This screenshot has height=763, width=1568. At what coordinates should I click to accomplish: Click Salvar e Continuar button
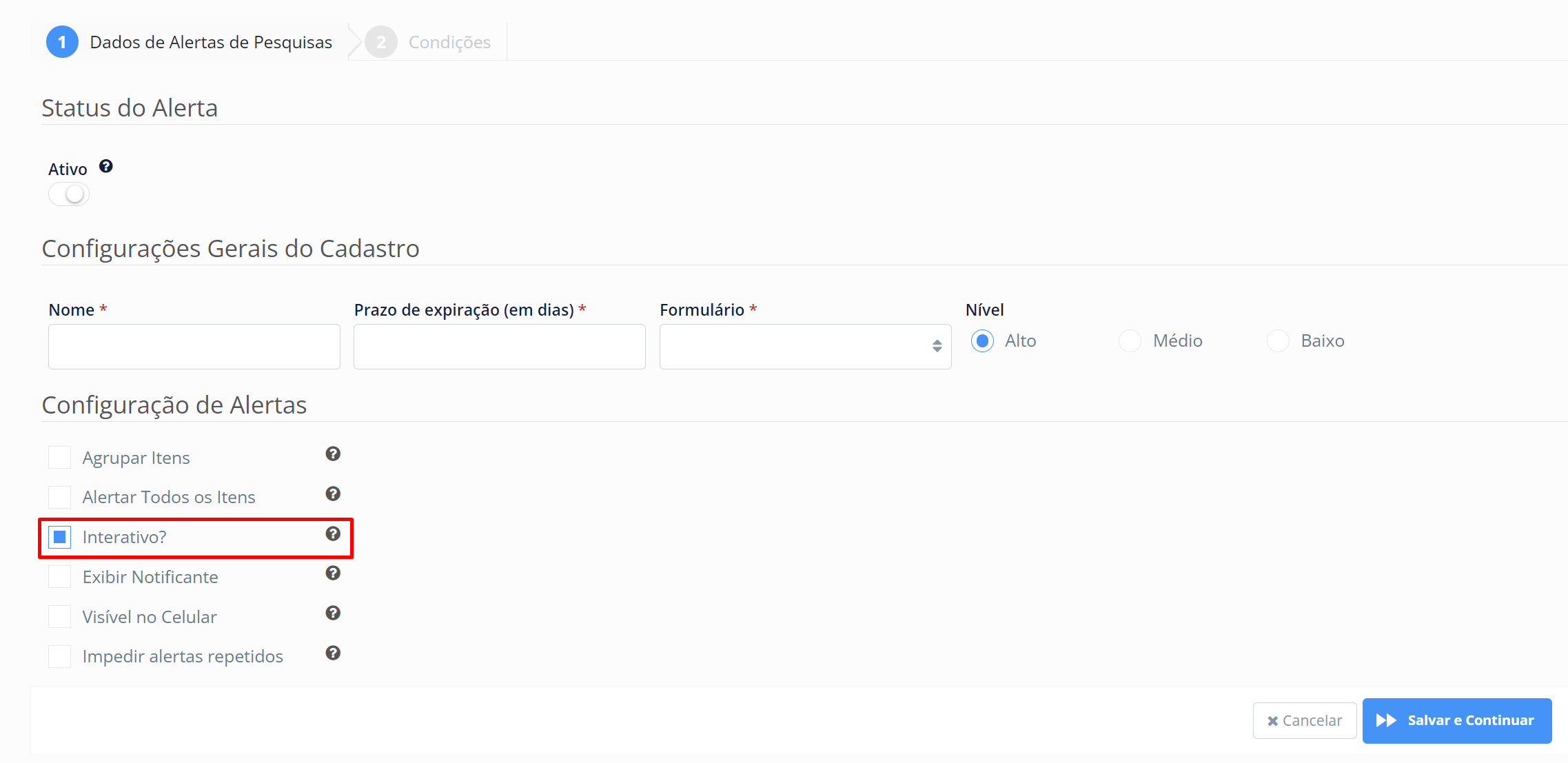pyautogui.click(x=1456, y=720)
